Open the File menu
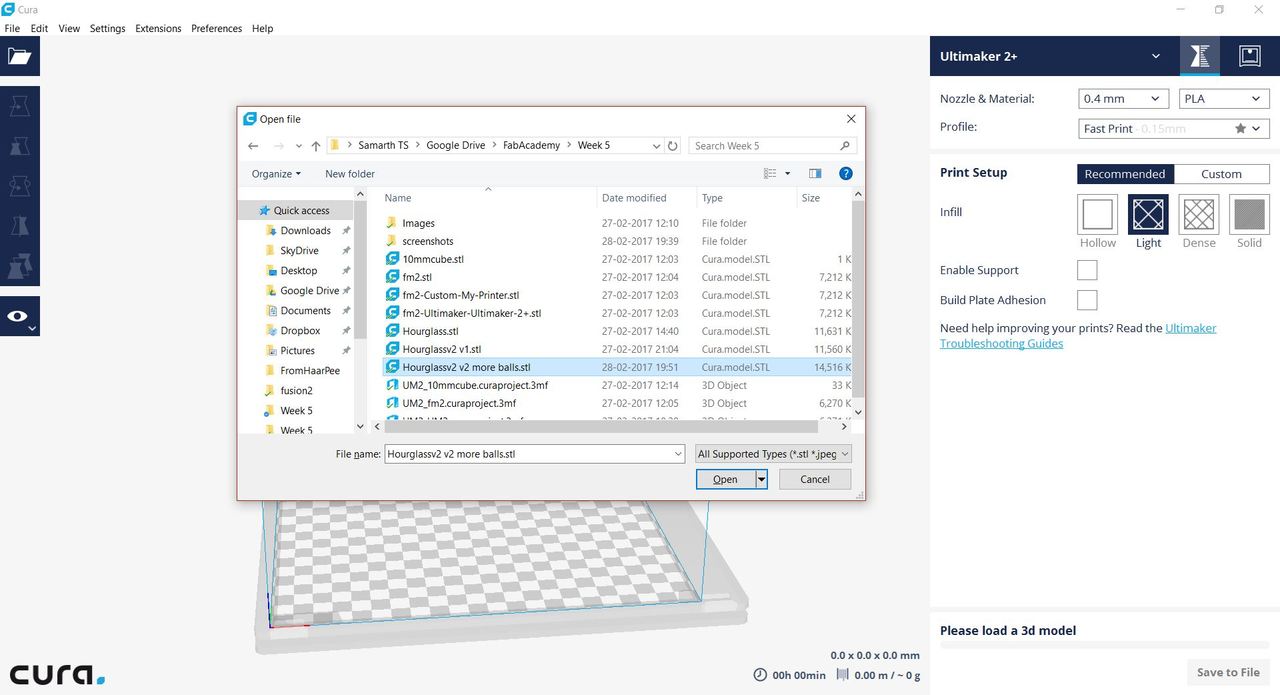 point(12,28)
